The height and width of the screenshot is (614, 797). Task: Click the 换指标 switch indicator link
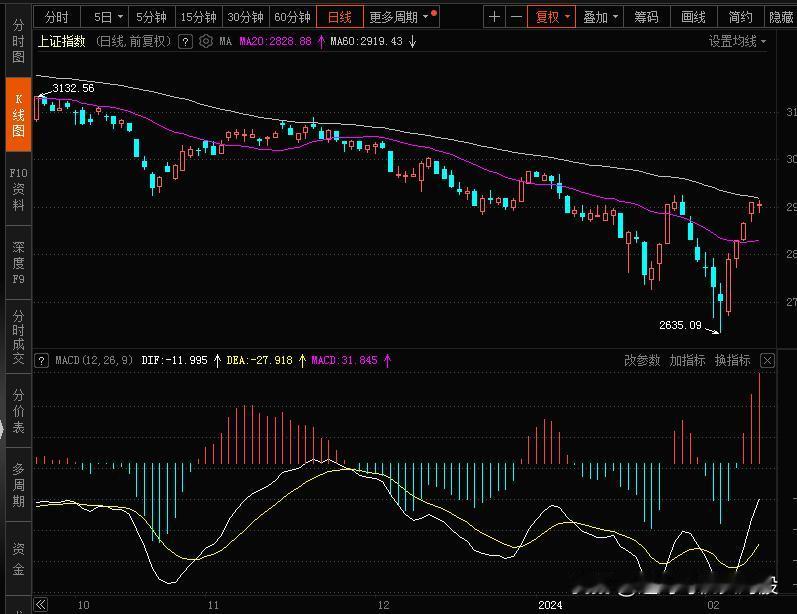coord(732,360)
